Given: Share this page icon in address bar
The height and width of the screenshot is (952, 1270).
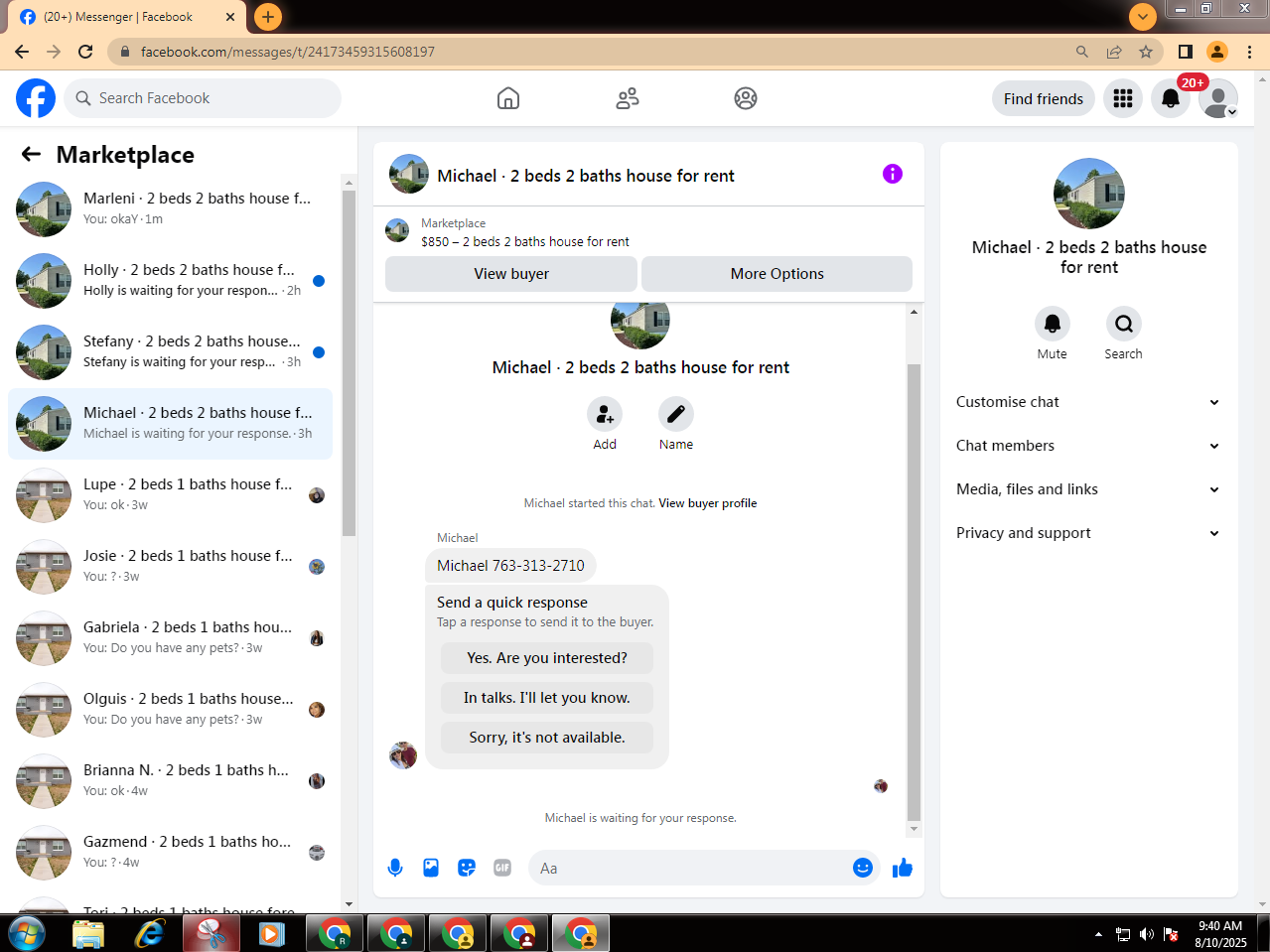Looking at the screenshot, I should 1114,52.
